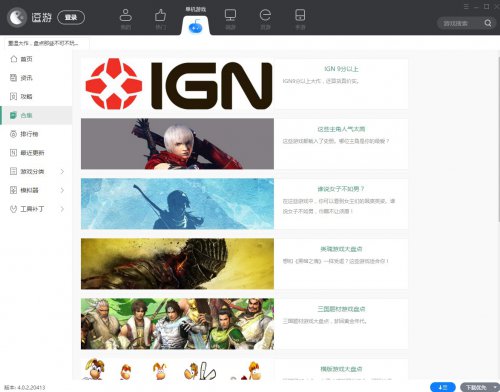Screen dimensions: 500x392
Task: Click the magnifier search icon
Action: pos(488,23)
